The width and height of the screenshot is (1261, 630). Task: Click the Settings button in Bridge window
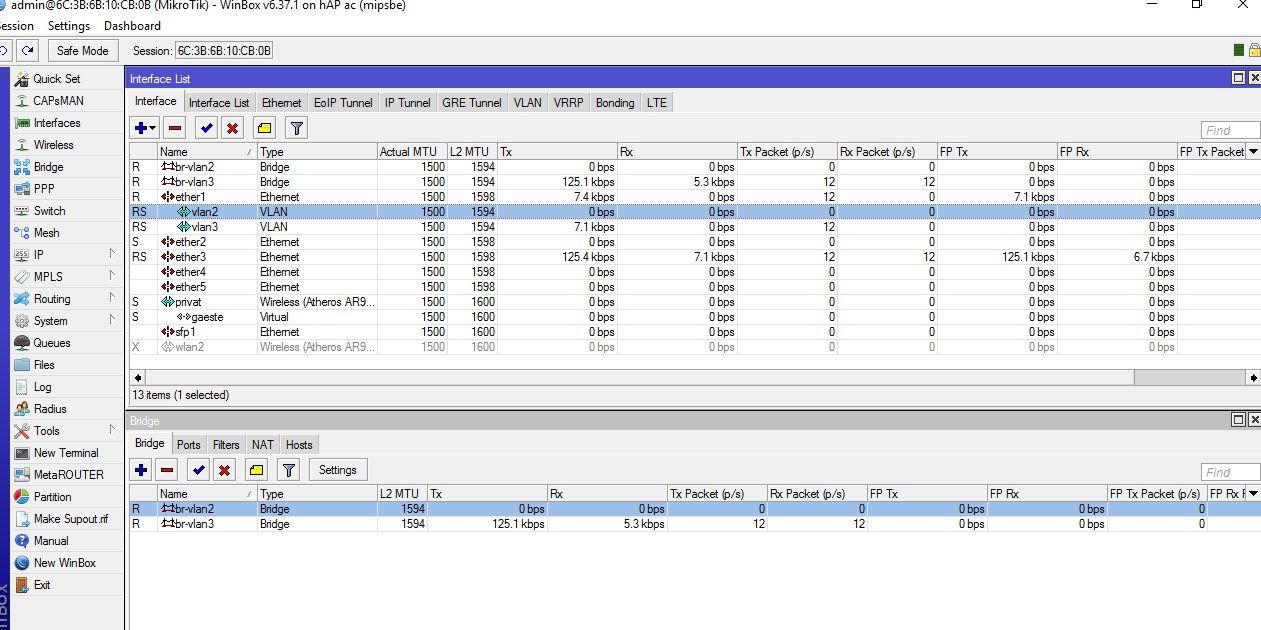pyautogui.click(x=338, y=470)
